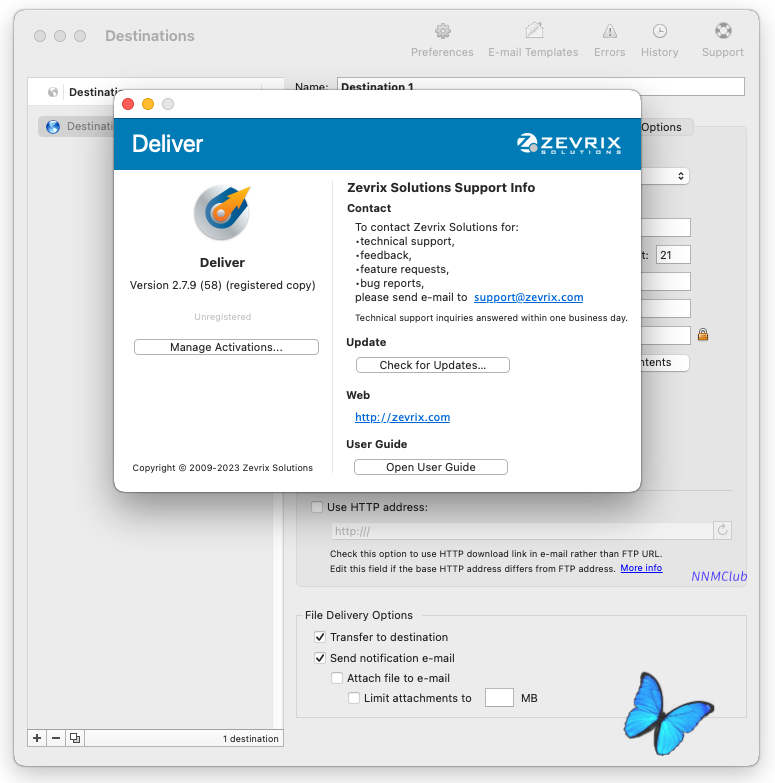The width and height of the screenshot is (775, 783).
Task: Click the Name field with Destination 1
Action: (x=541, y=86)
